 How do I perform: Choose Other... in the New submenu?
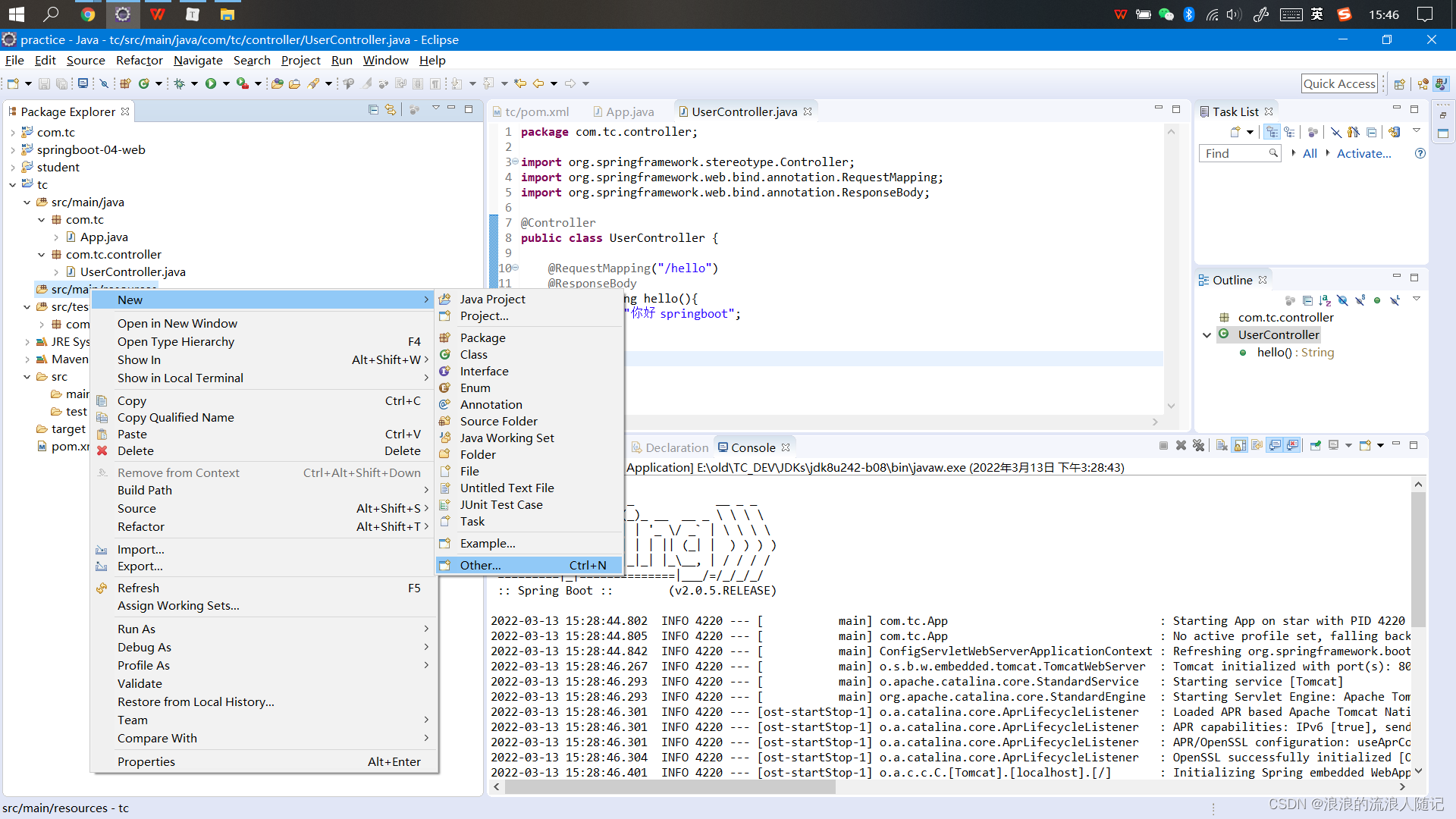(529, 565)
